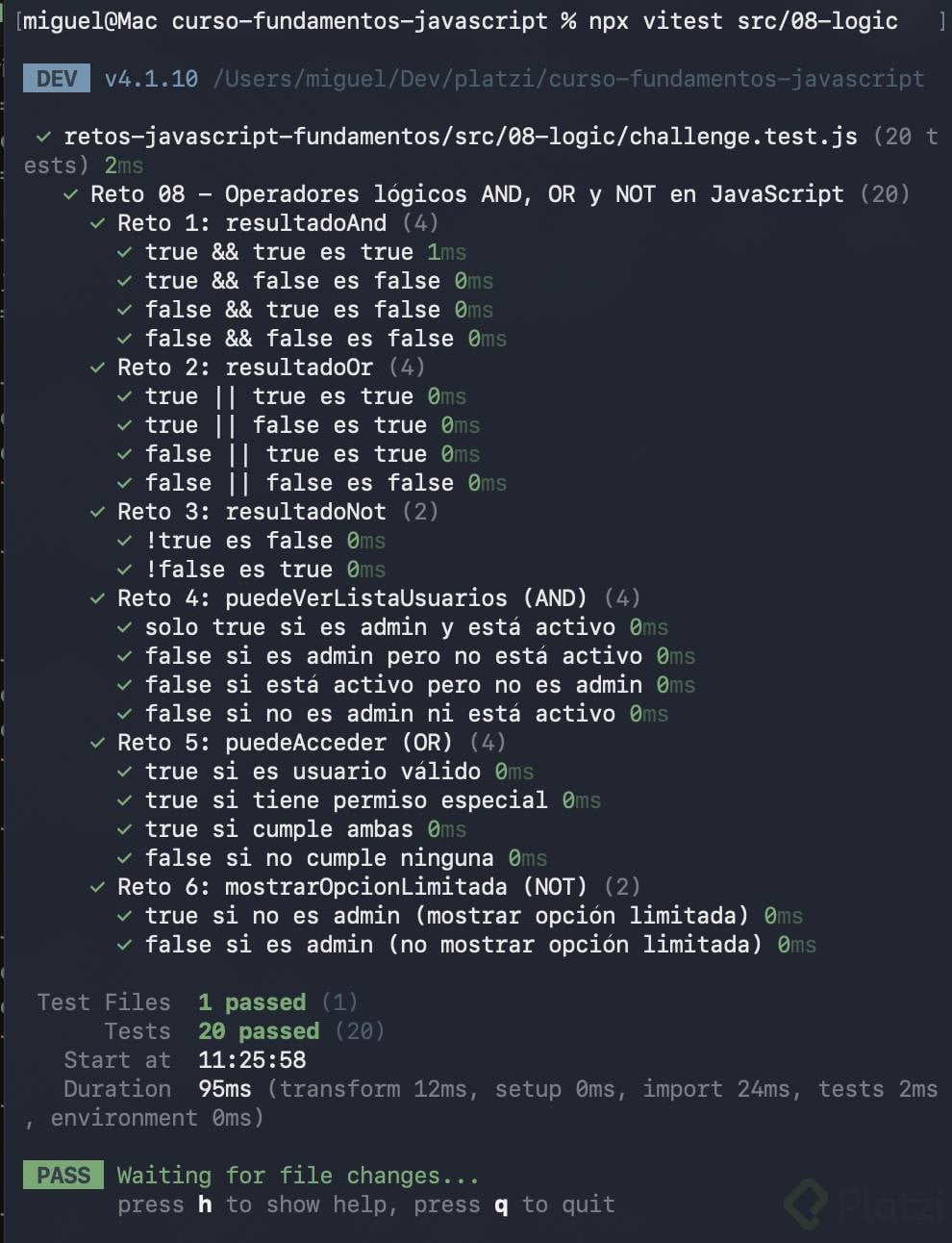The width and height of the screenshot is (952, 1243).
Task: Click the npx vitest command prompt line
Action: [460, 21]
